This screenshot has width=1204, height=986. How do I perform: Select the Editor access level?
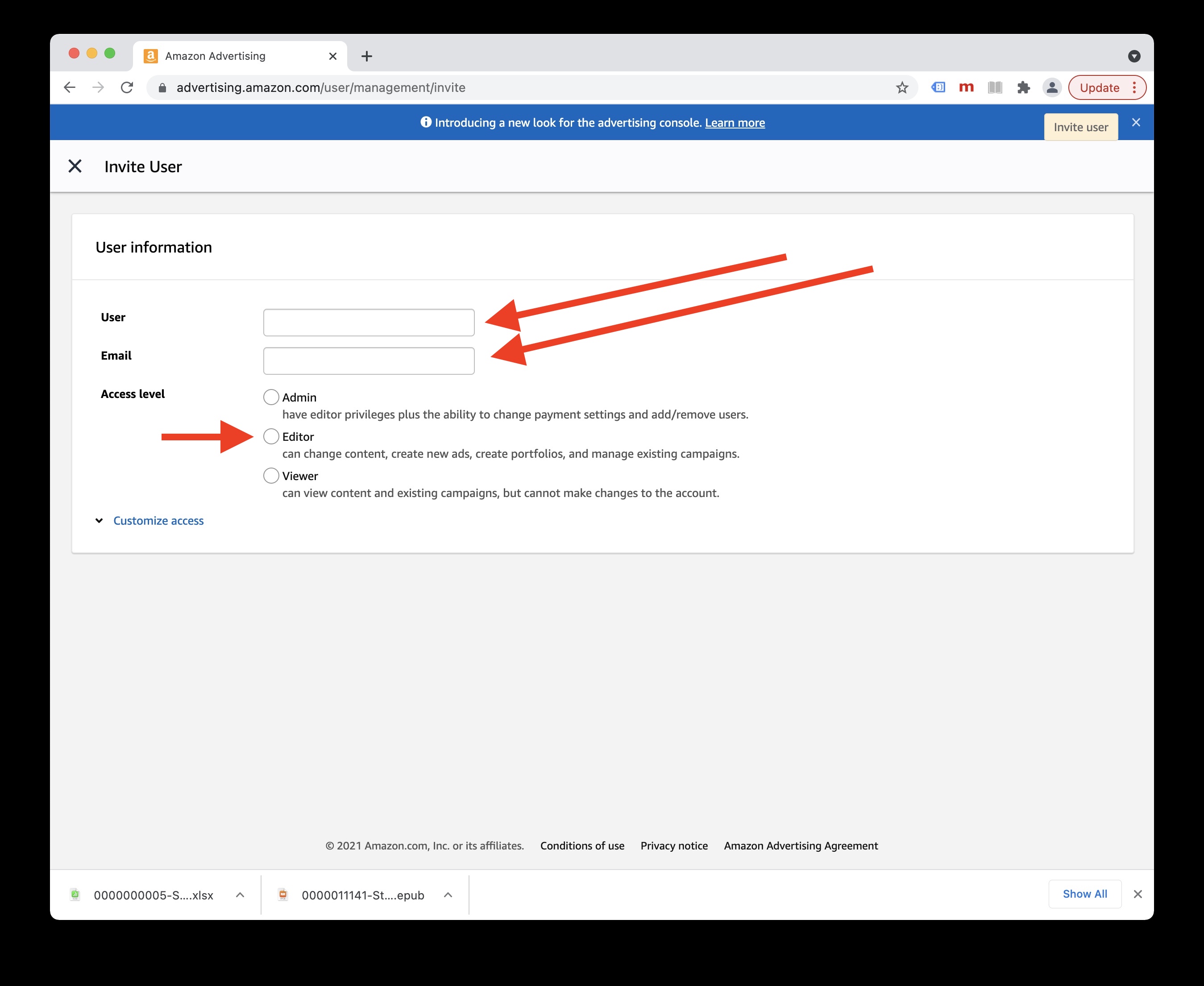point(271,436)
